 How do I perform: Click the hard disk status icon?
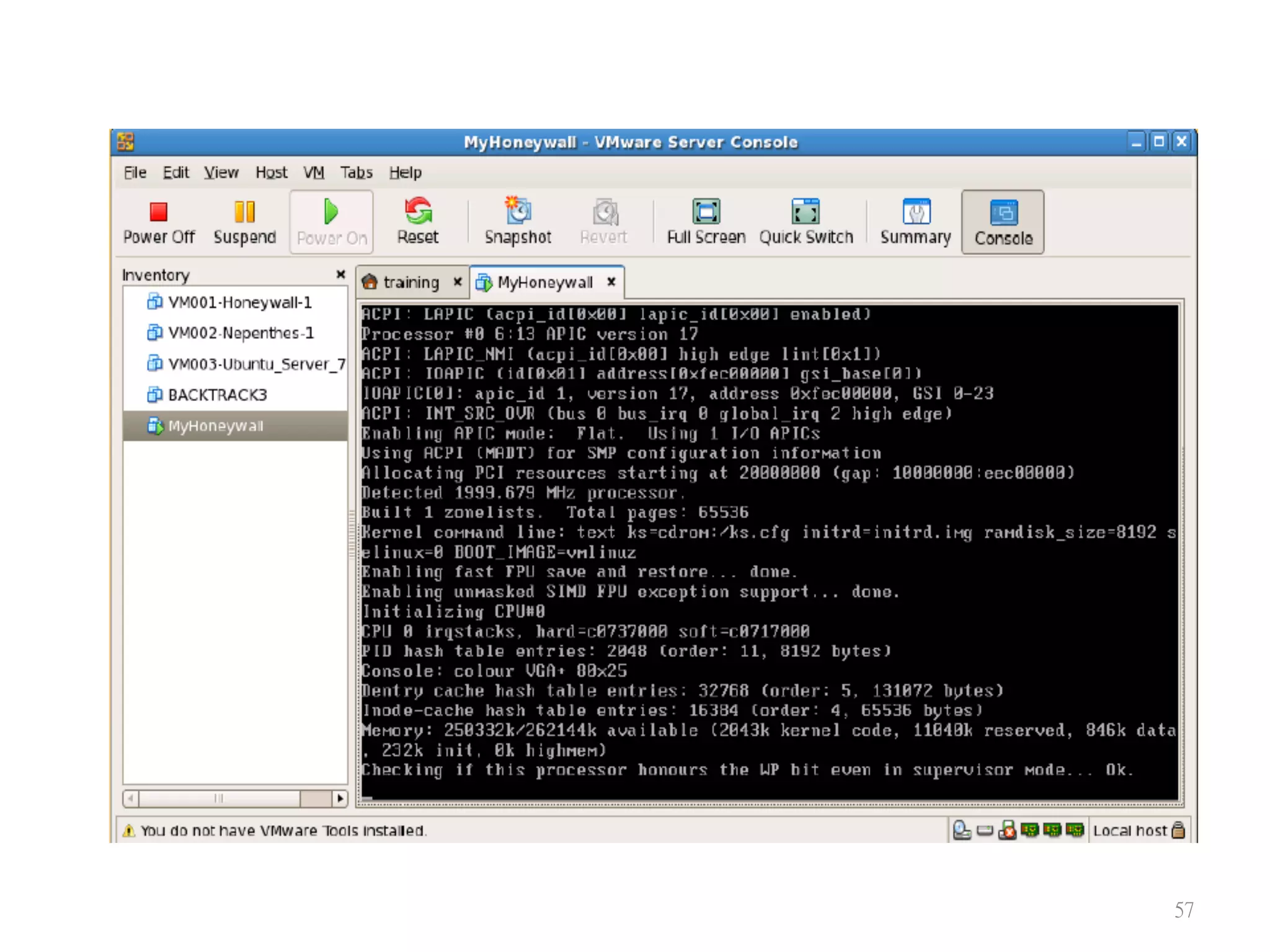(x=985, y=831)
